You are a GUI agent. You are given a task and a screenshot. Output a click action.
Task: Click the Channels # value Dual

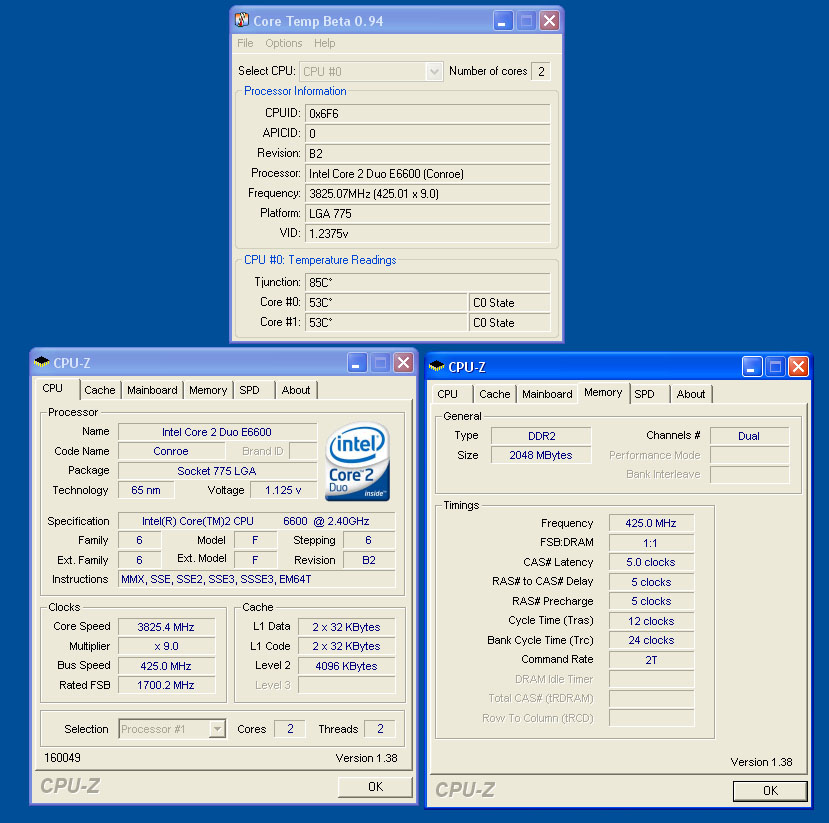(x=749, y=436)
